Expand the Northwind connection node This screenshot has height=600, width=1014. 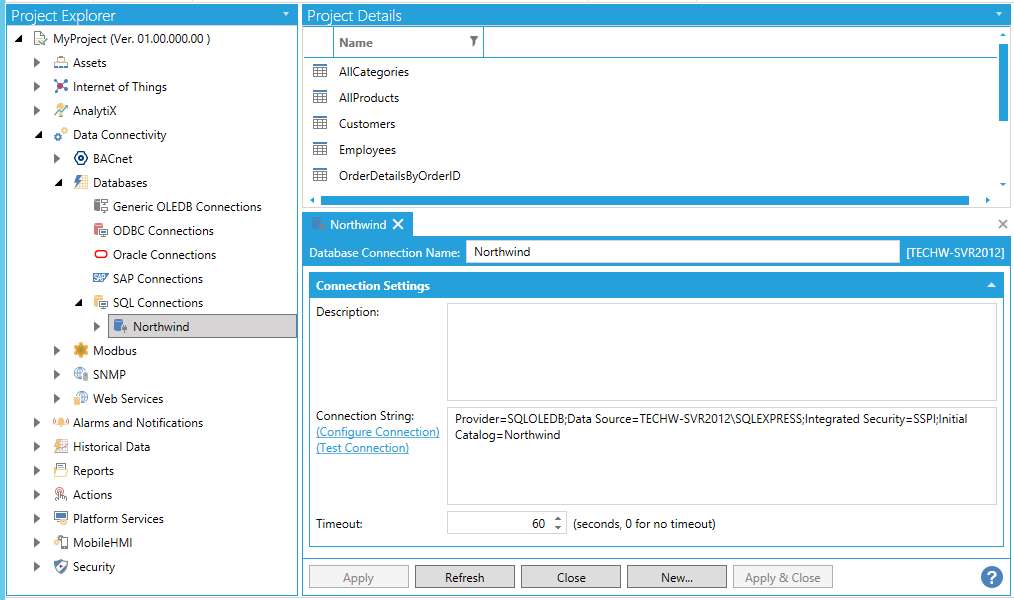(x=97, y=326)
